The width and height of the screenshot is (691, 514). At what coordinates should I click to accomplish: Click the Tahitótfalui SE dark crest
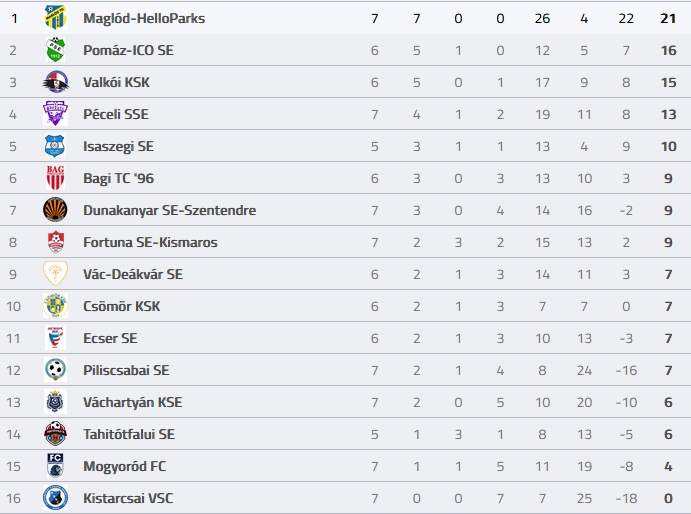tap(56, 433)
